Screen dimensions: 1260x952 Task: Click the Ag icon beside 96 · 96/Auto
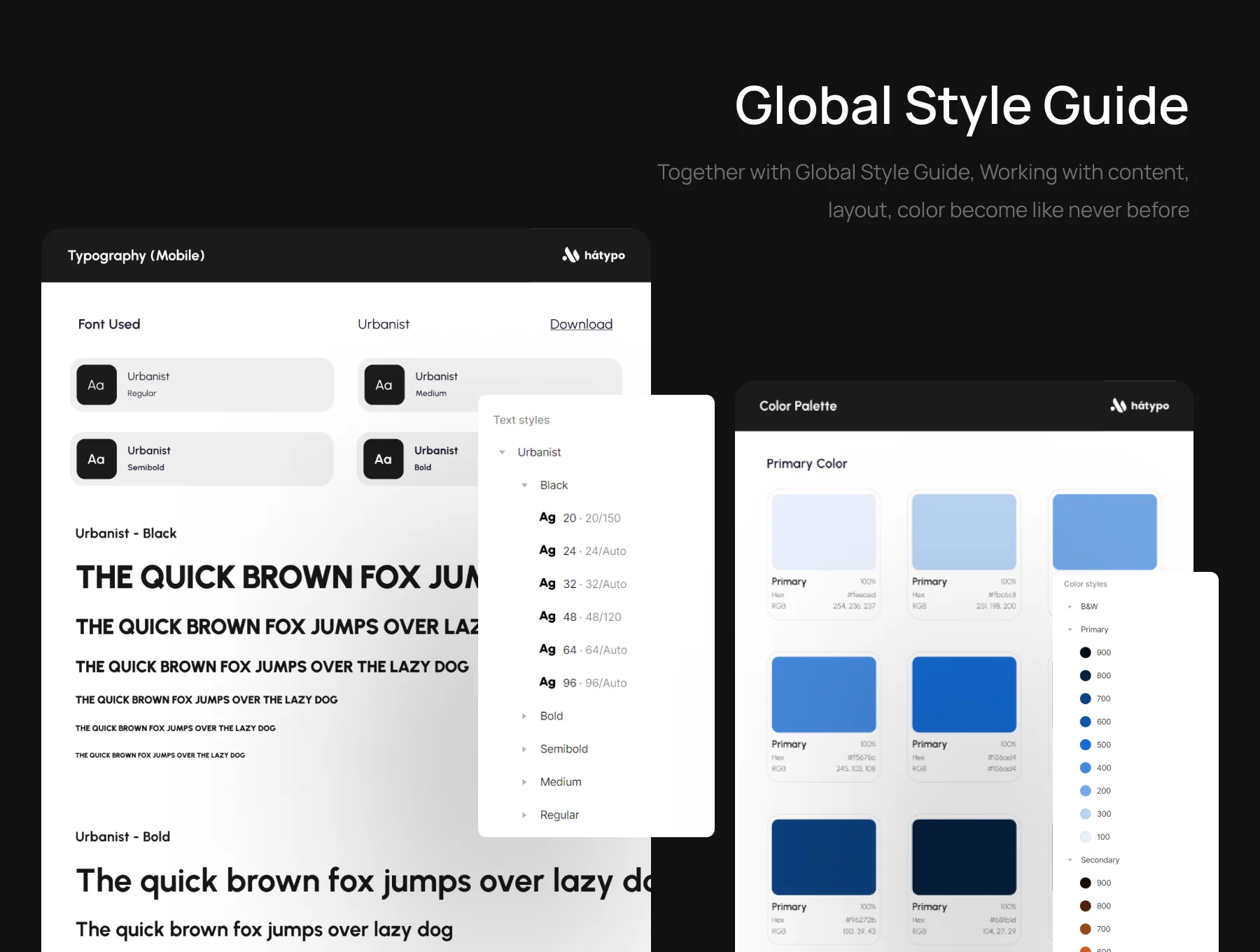coord(547,682)
